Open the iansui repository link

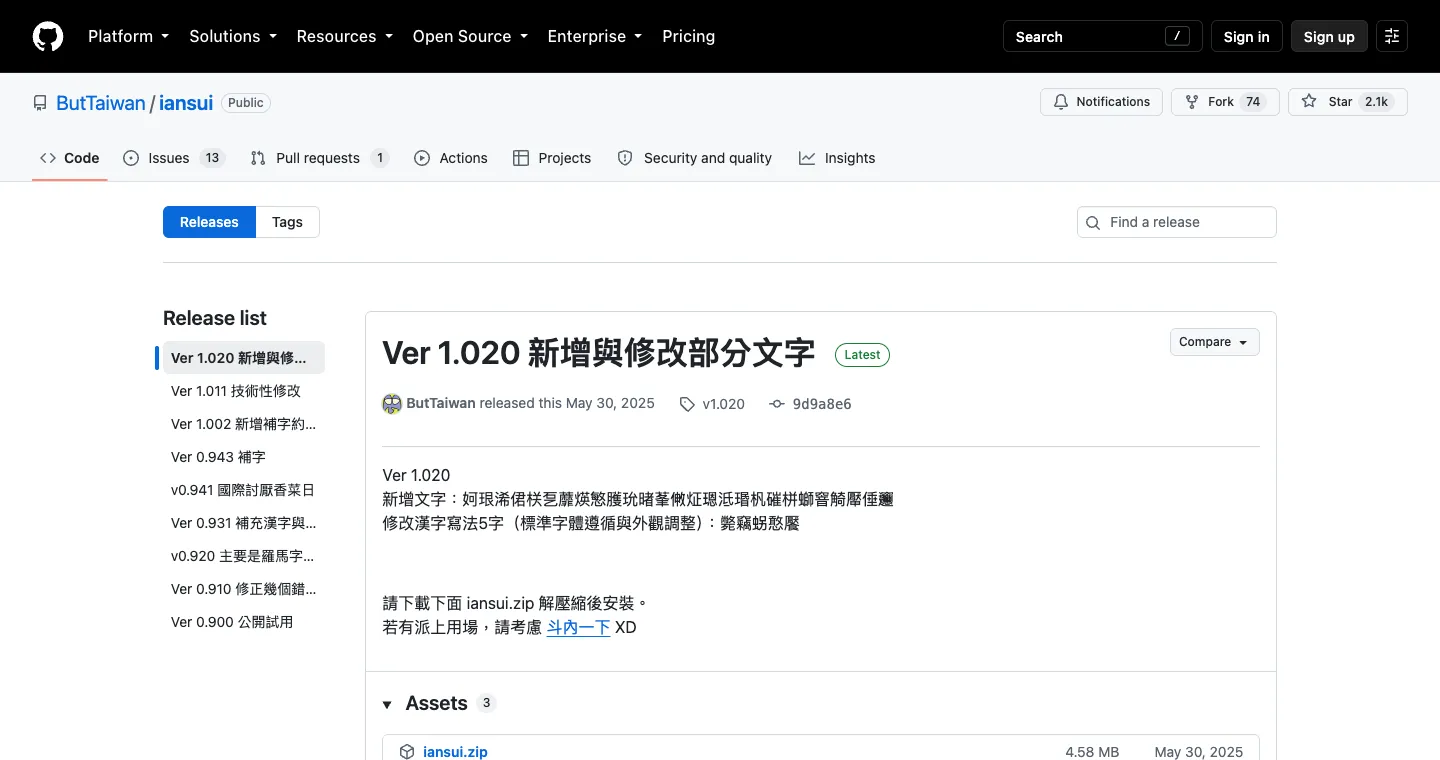coord(186,102)
